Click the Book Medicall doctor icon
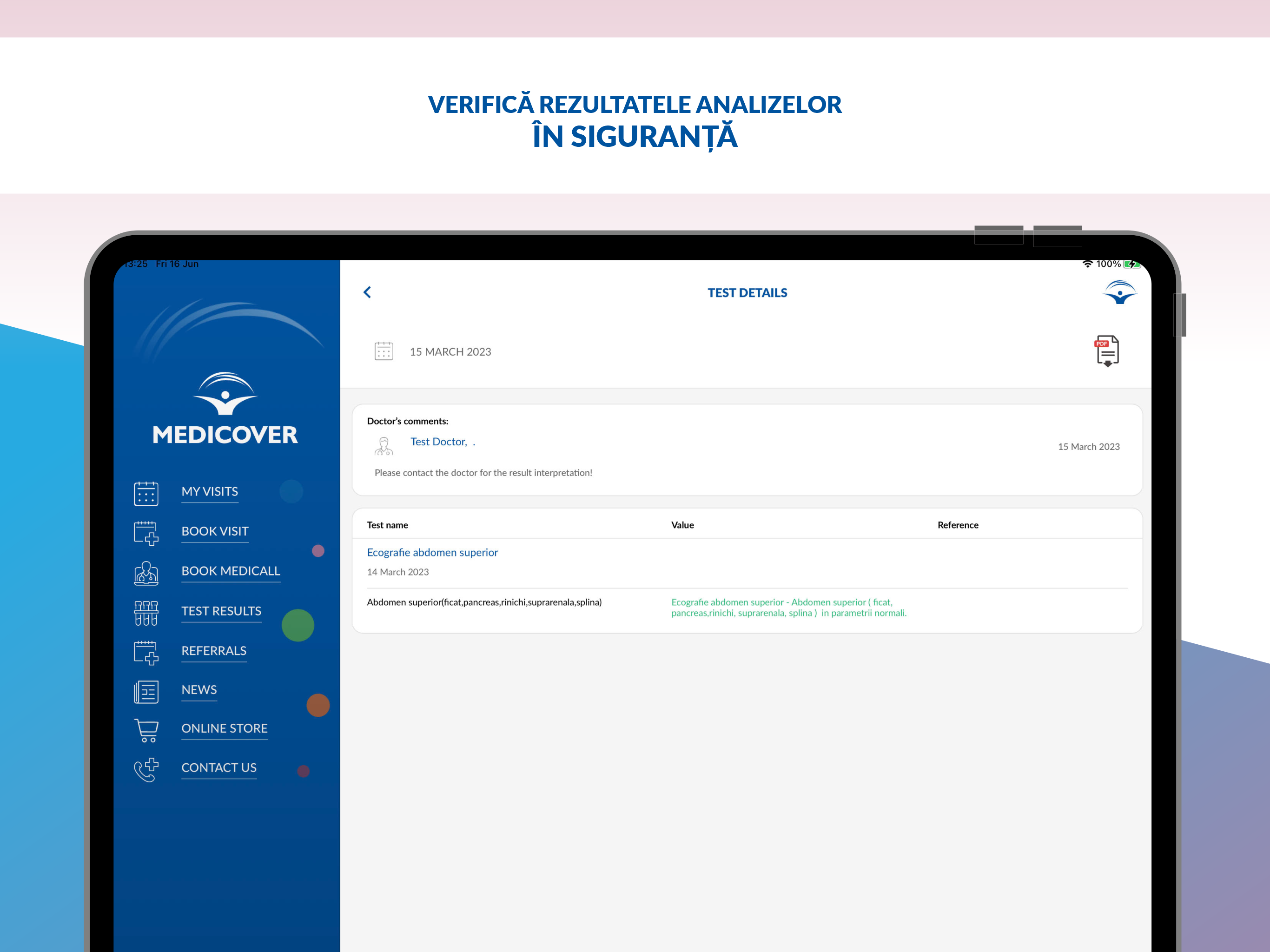 pyautogui.click(x=146, y=573)
